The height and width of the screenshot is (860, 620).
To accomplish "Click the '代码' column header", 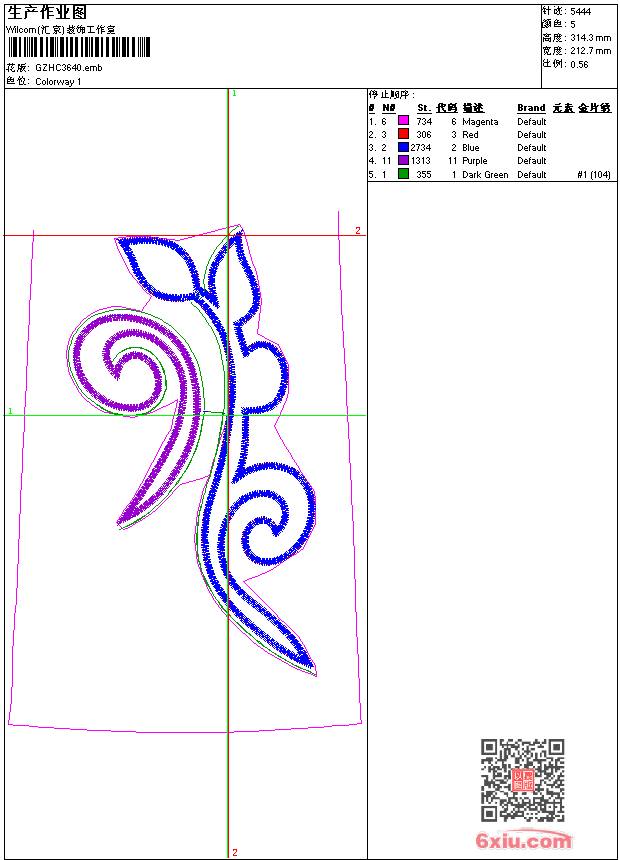I will 447,108.
